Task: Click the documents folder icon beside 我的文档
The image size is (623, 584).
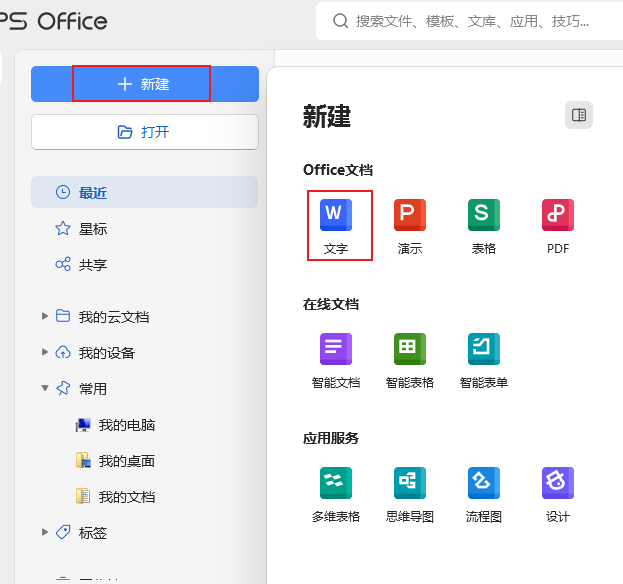Action: pyautogui.click(x=83, y=496)
